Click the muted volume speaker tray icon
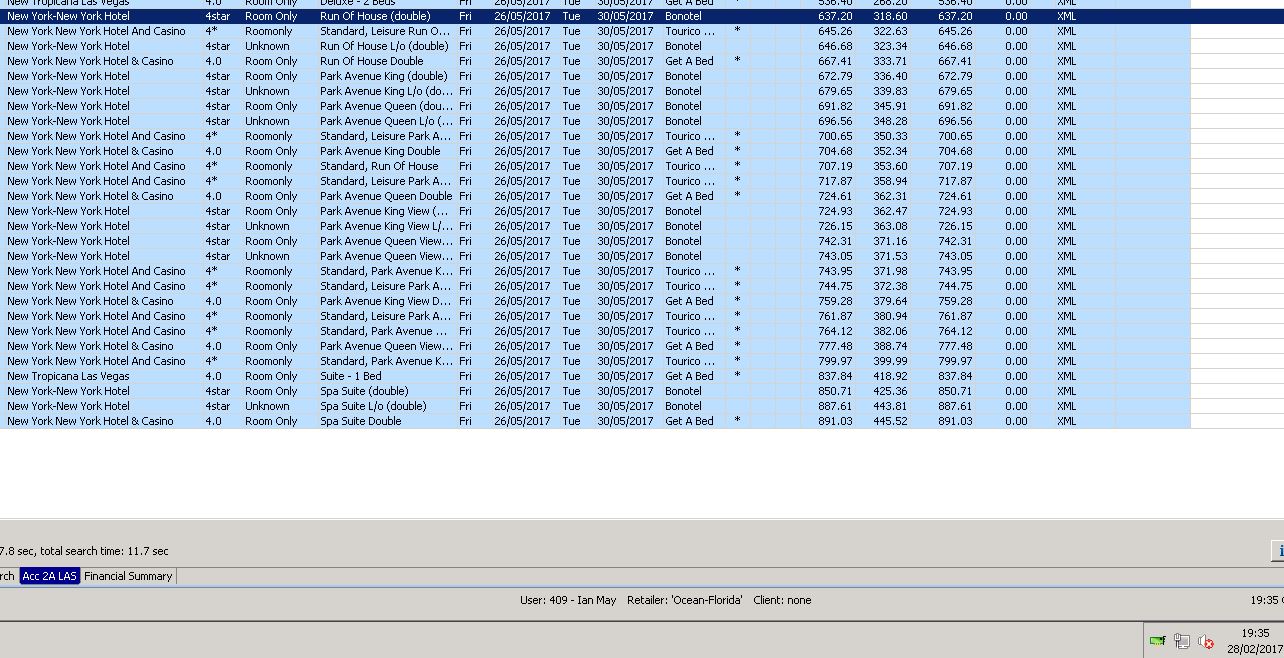This screenshot has height=658, width=1284. 1206,641
